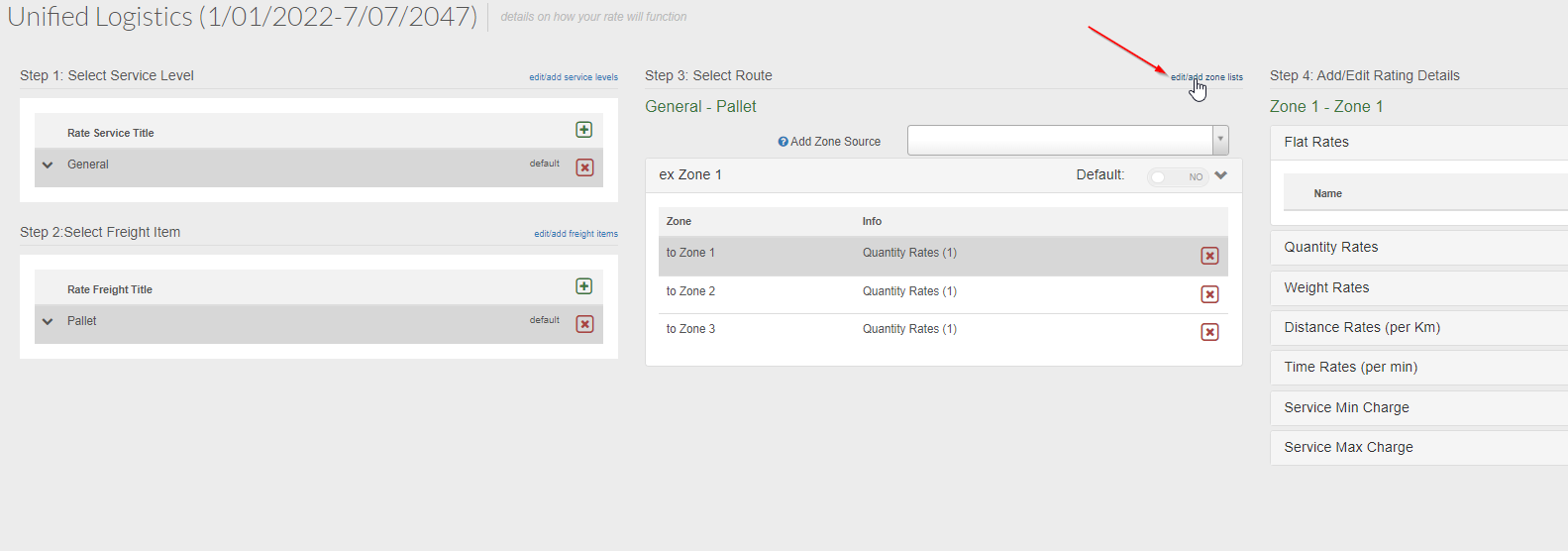Click edit/add freight items link

[575, 234]
